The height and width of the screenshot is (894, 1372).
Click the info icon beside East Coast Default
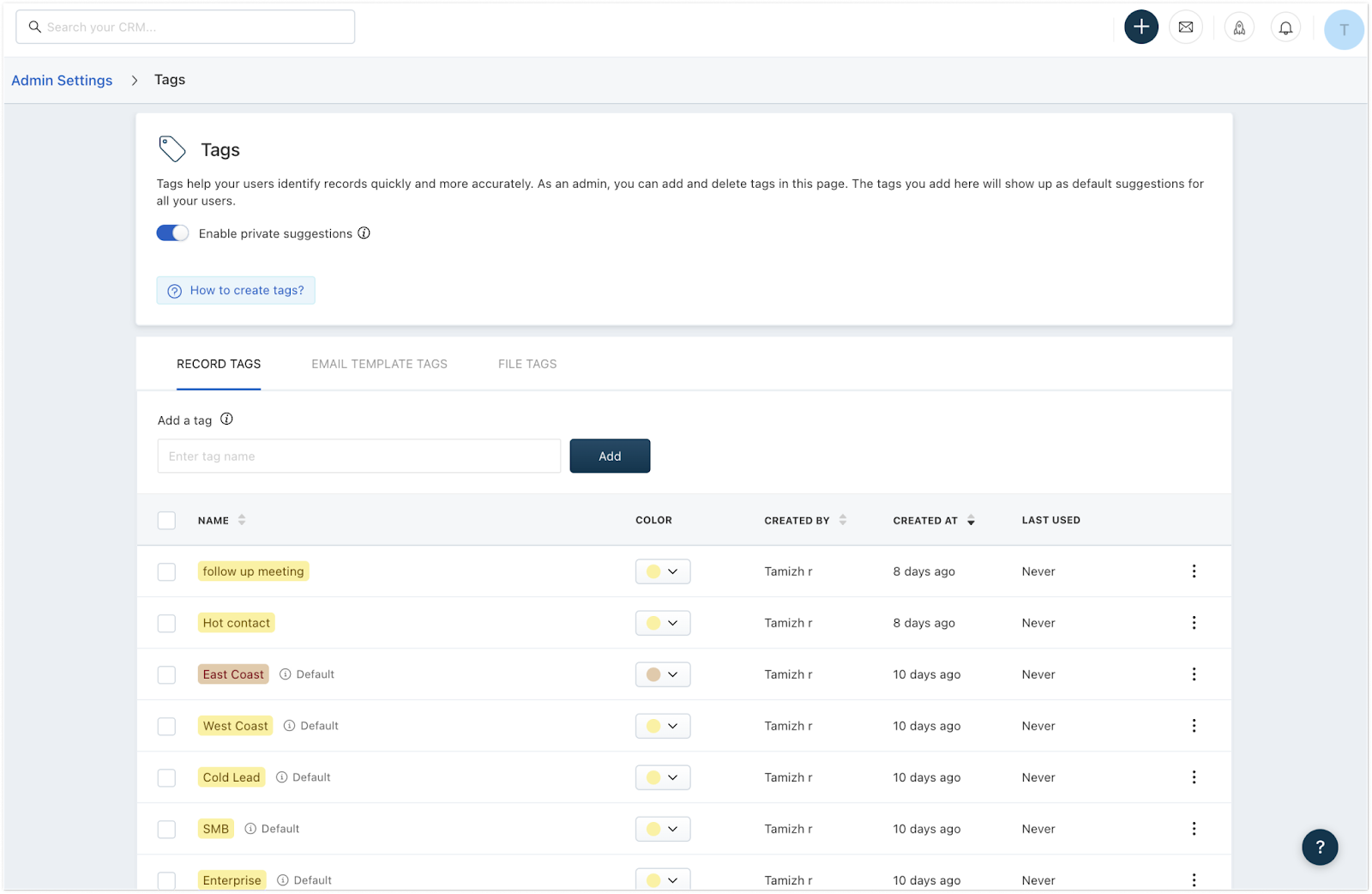click(286, 674)
